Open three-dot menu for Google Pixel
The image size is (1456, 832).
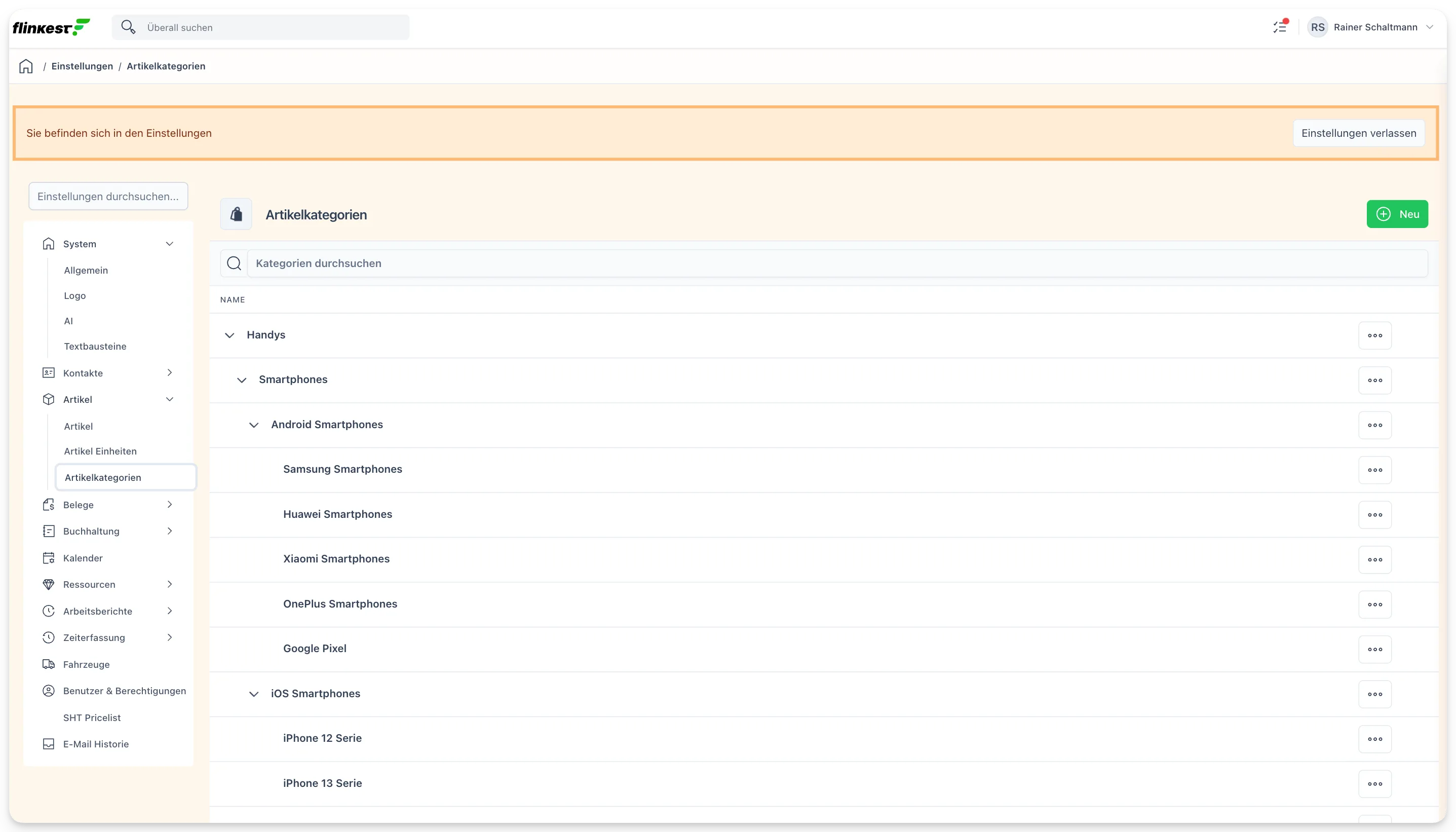click(x=1374, y=649)
